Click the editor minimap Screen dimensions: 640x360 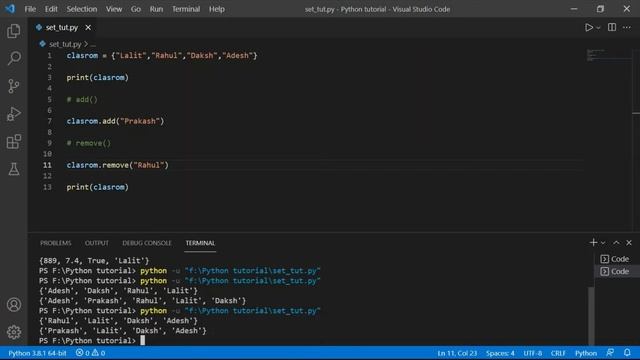point(609,55)
